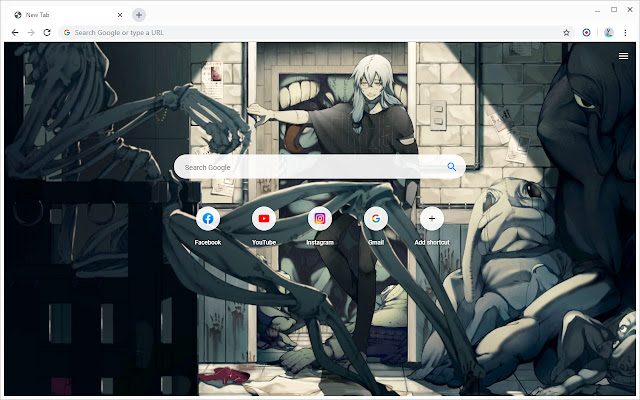
Task: Close the browser window
Action: pos(630,10)
